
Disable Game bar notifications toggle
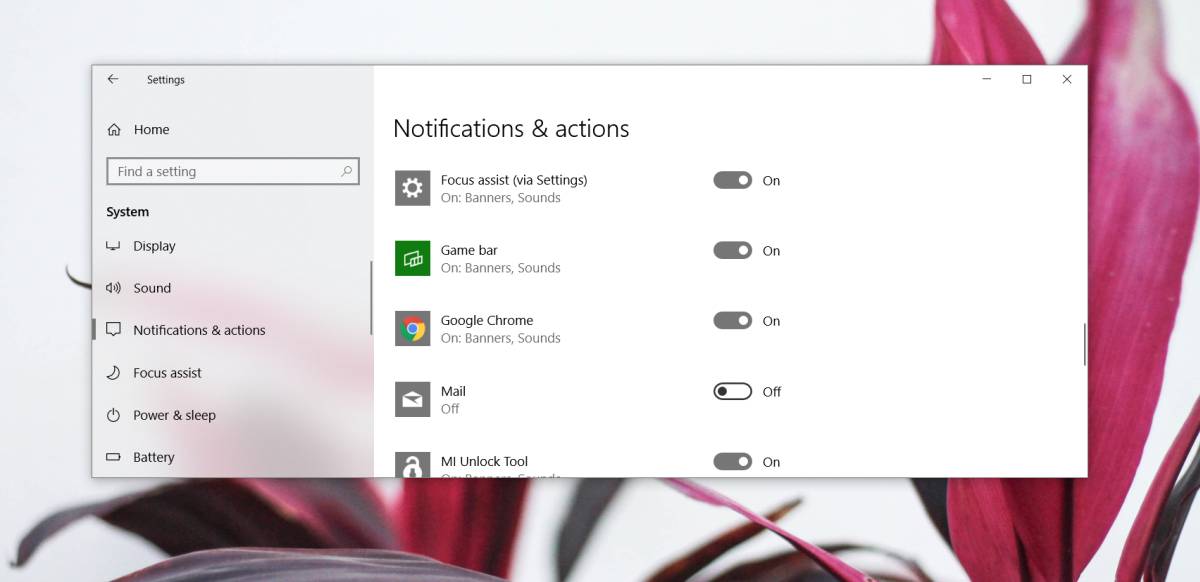pos(732,250)
